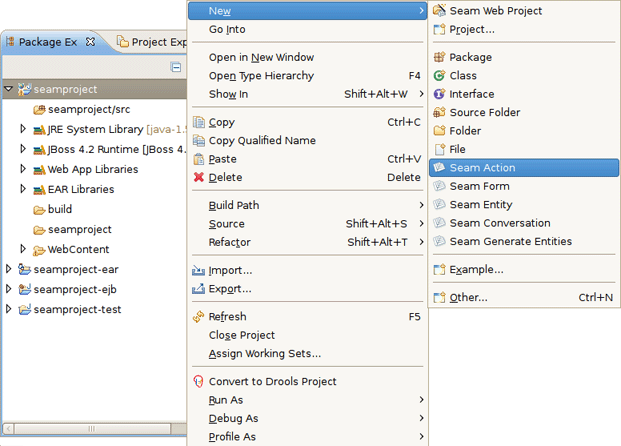Expand the WebContent folder
621x446 pixels.
coord(24,249)
